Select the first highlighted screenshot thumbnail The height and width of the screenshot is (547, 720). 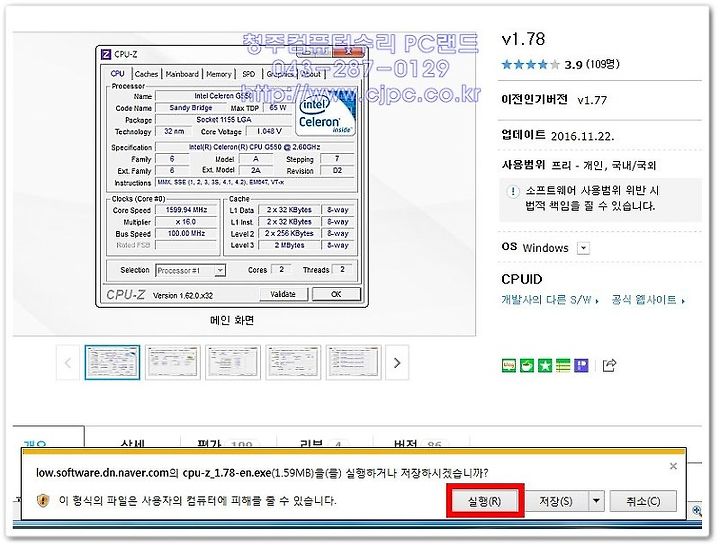[x=112, y=363]
